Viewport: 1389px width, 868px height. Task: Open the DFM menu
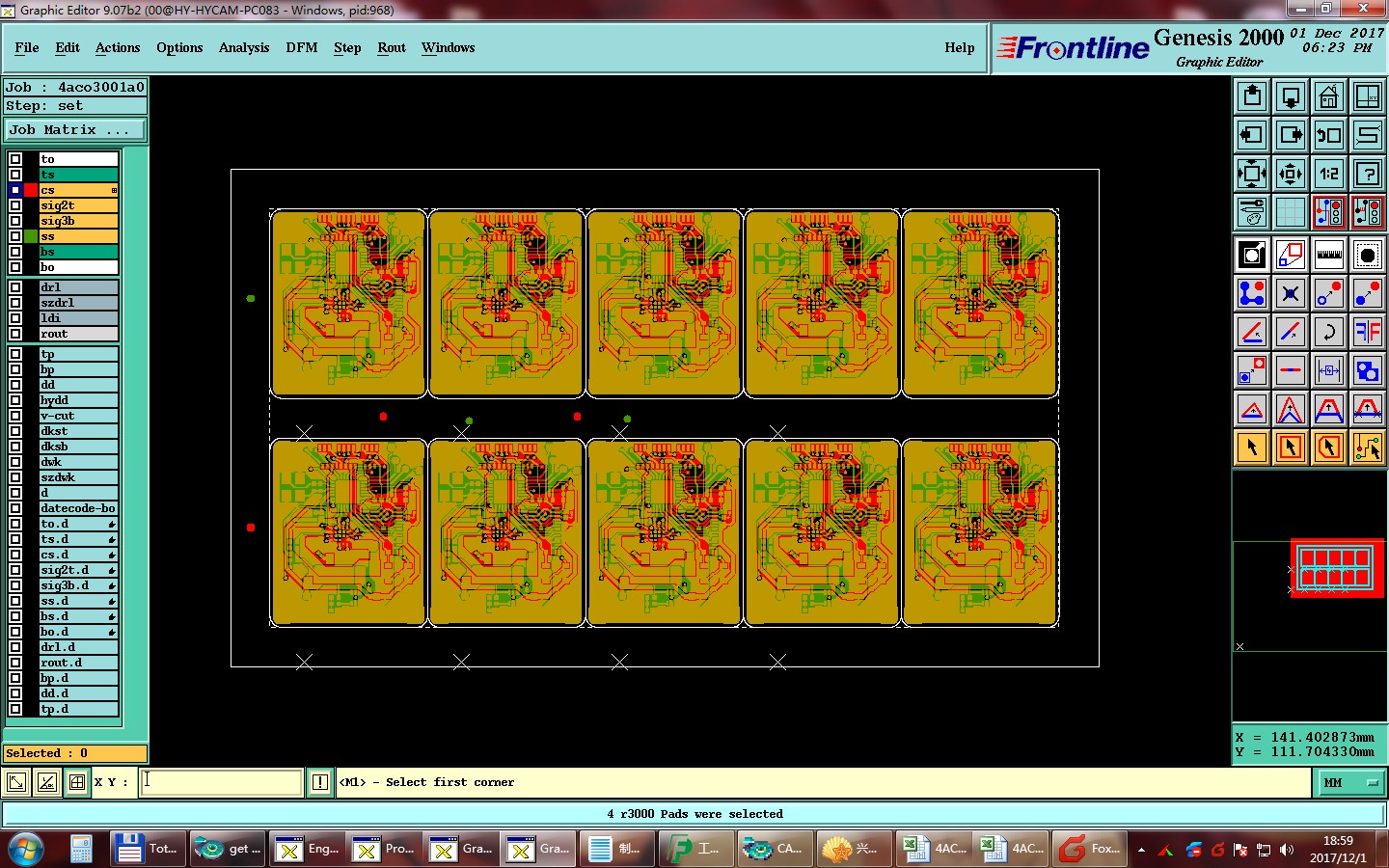click(302, 47)
